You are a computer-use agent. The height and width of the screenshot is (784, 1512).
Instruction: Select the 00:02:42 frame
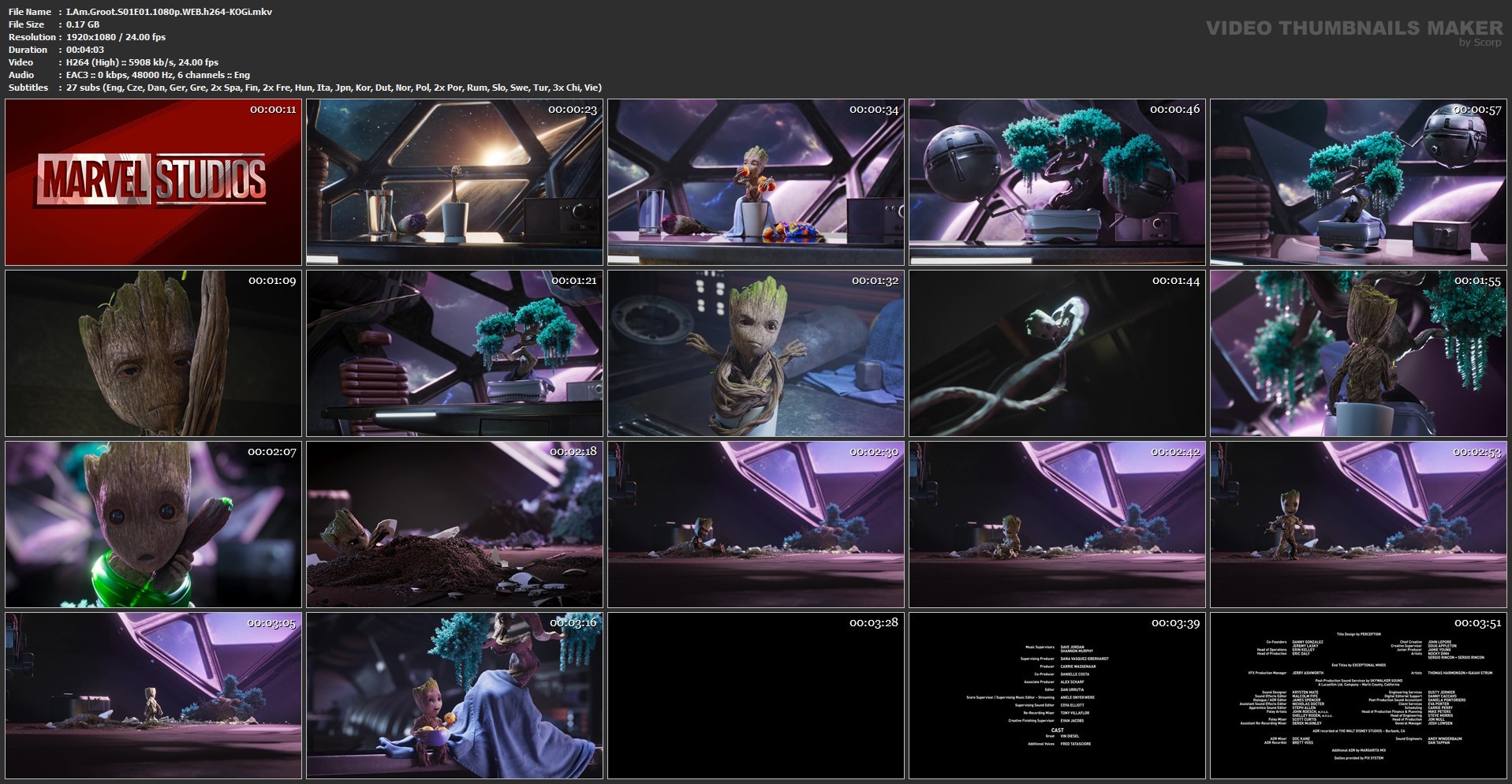tap(1057, 525)
